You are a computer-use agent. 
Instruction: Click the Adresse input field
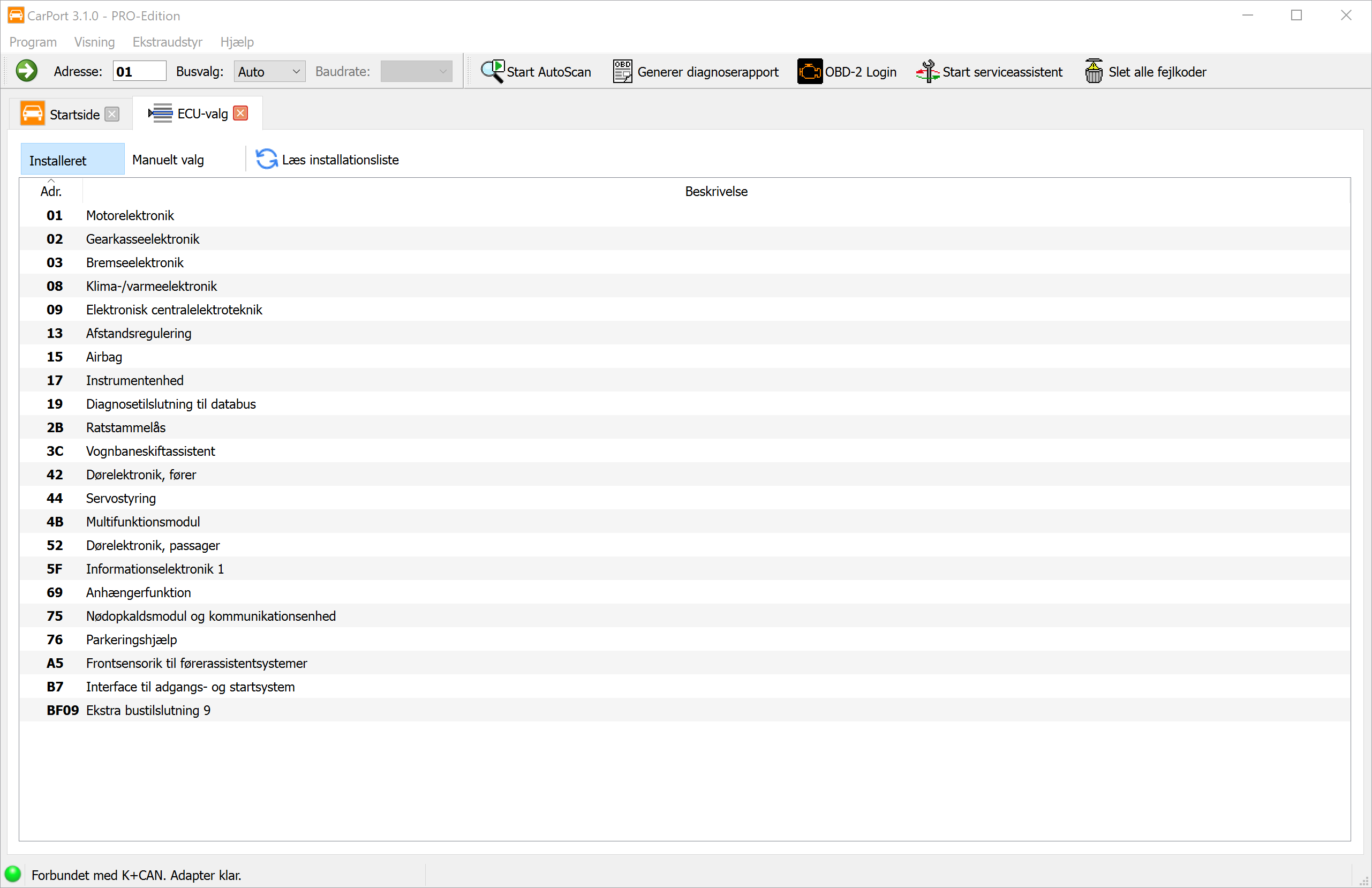click(x=139, y=72)
